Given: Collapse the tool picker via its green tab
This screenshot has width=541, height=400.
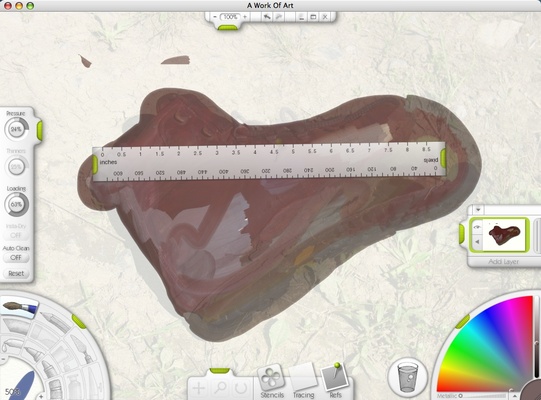Looking at the screenshot, I should (x=79, y=321).
